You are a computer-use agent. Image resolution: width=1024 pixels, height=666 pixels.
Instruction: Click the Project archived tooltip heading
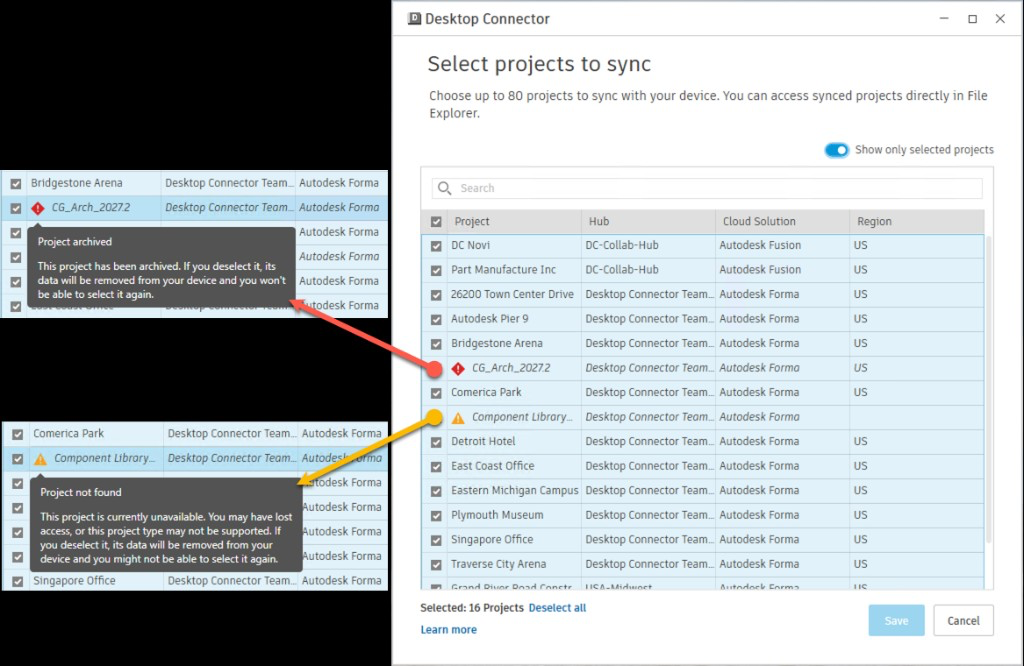tap(74, 242)
